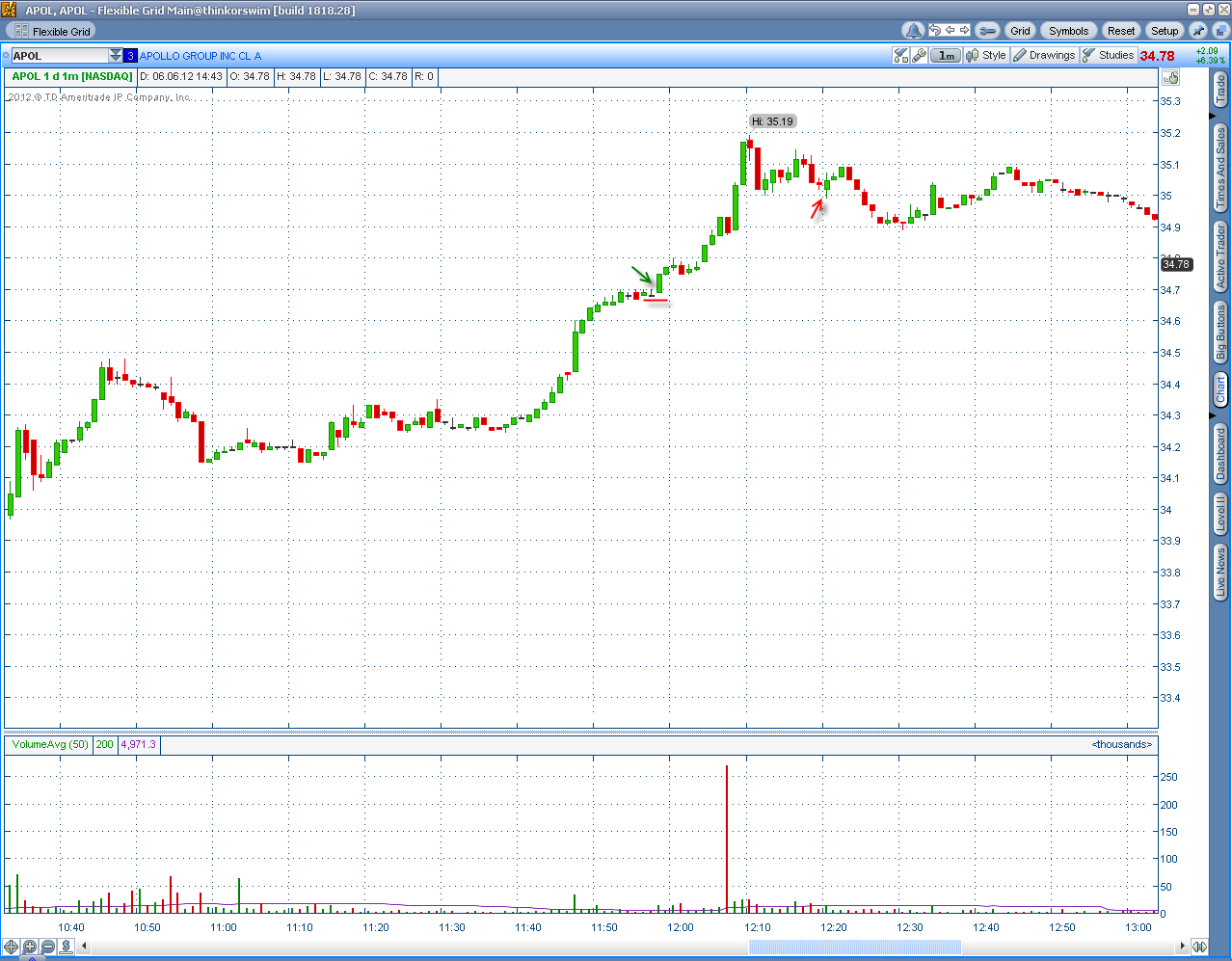Open the Style dropdown
The height and width of the screenshot is (961, 1232).
[987, 56]
